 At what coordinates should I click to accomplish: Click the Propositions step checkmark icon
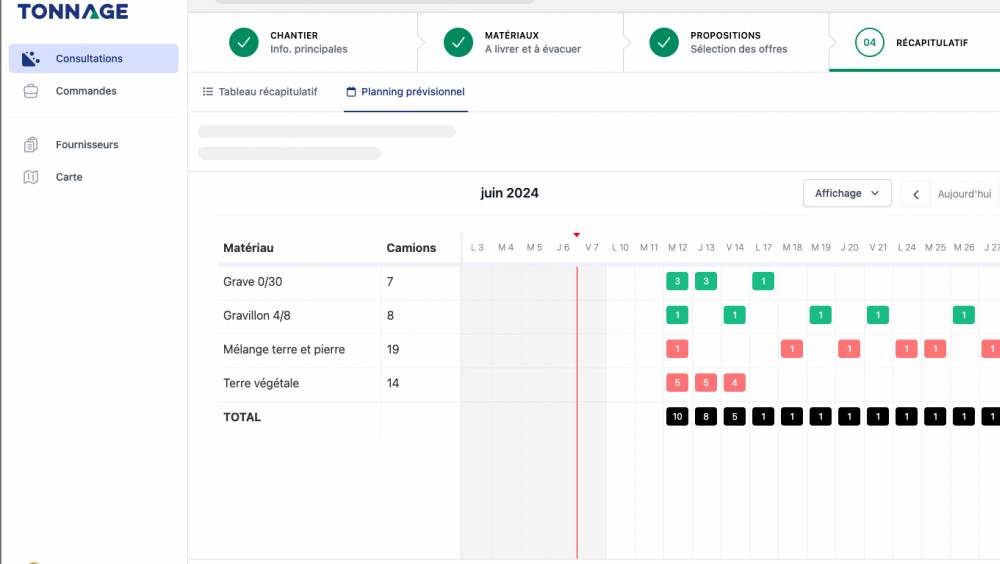pos(664,42)
